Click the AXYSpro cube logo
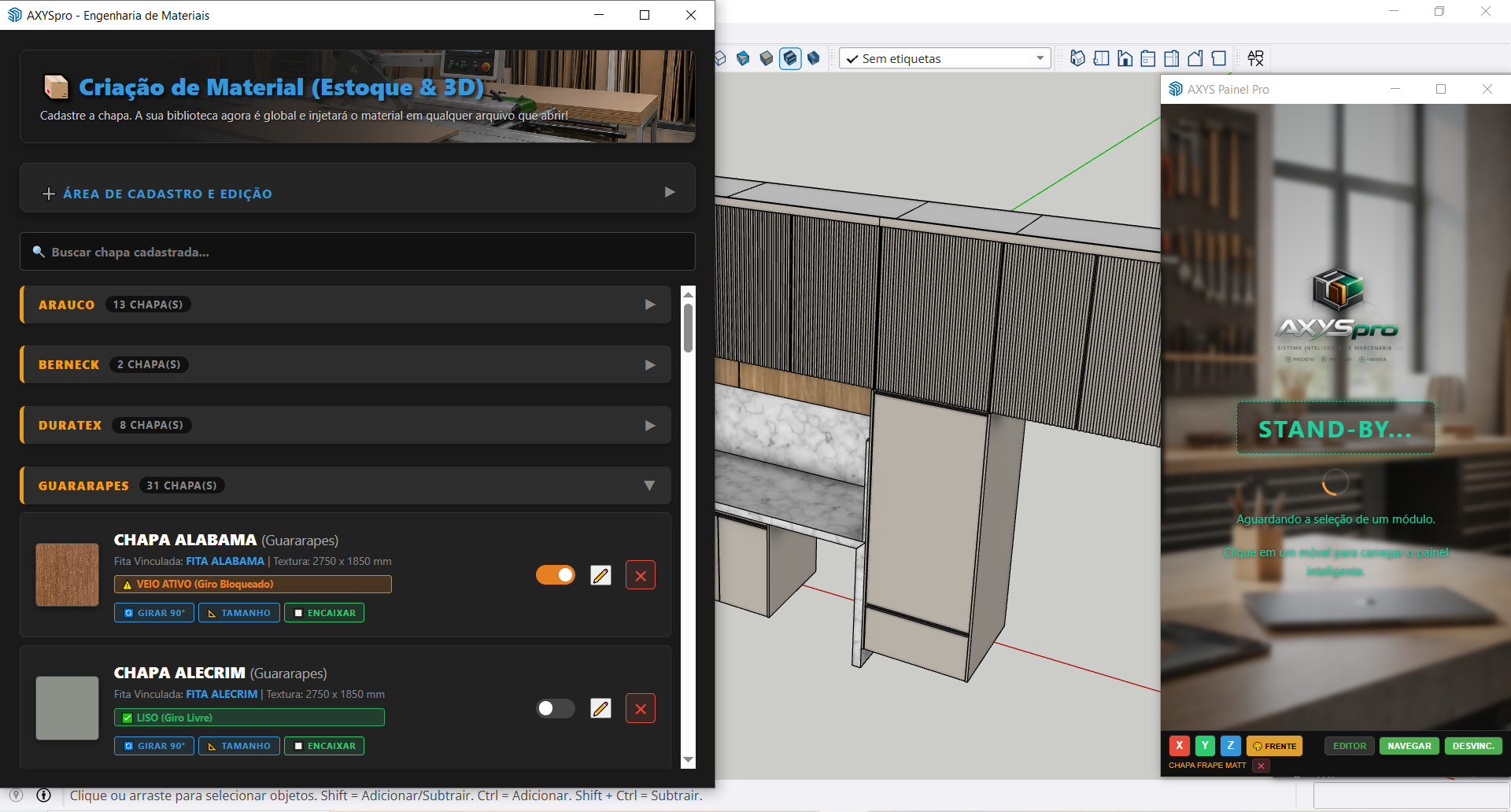The image size is (1511, 812). [1337, 290]
